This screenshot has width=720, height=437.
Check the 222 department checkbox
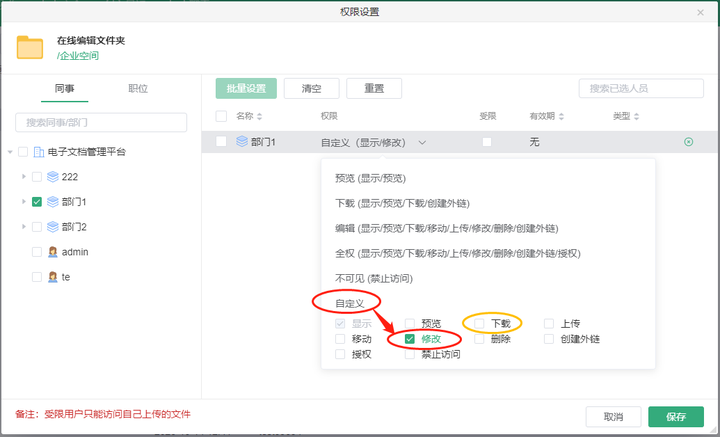pos(37,177)
